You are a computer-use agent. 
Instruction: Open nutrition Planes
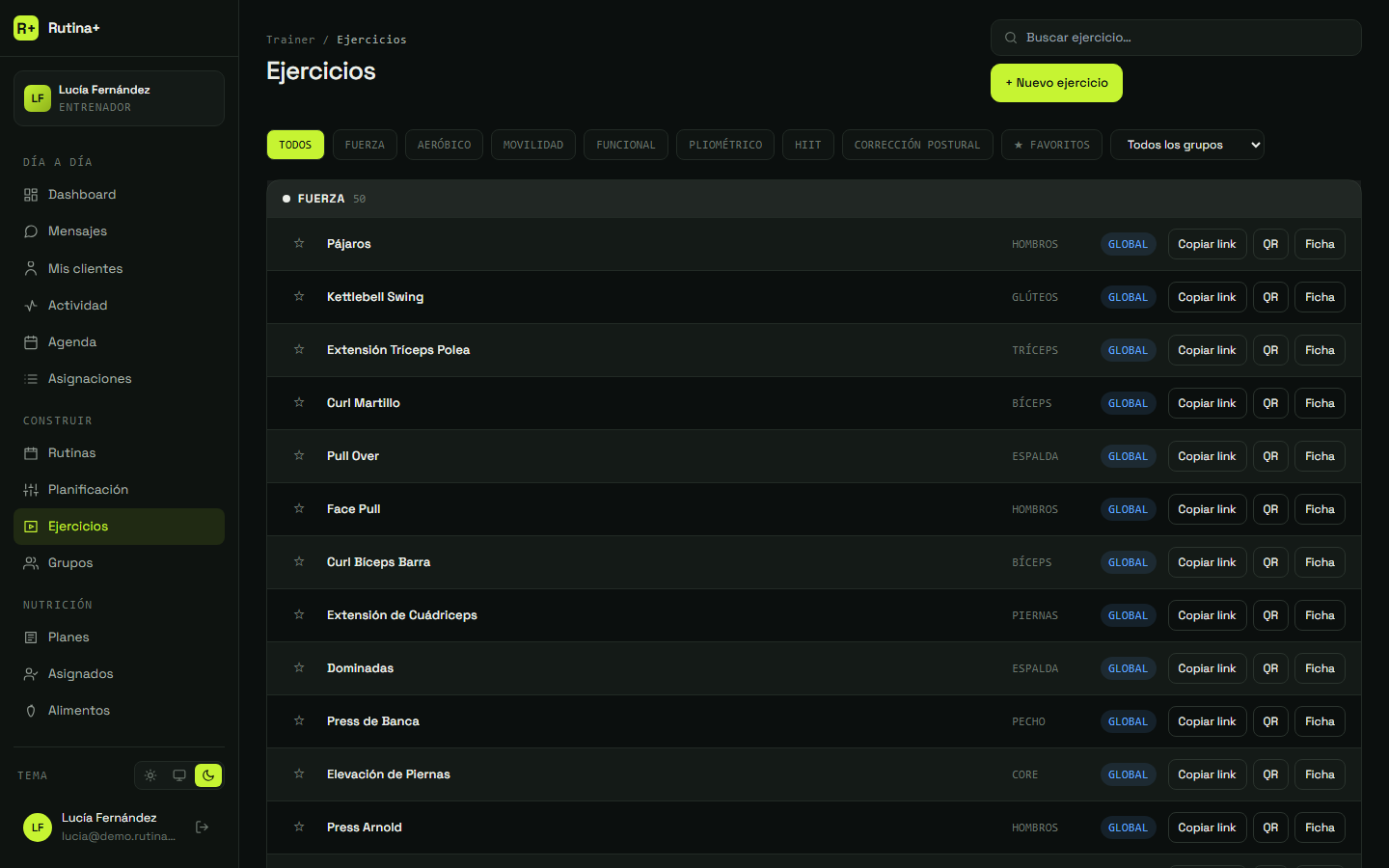coord(119,637)
